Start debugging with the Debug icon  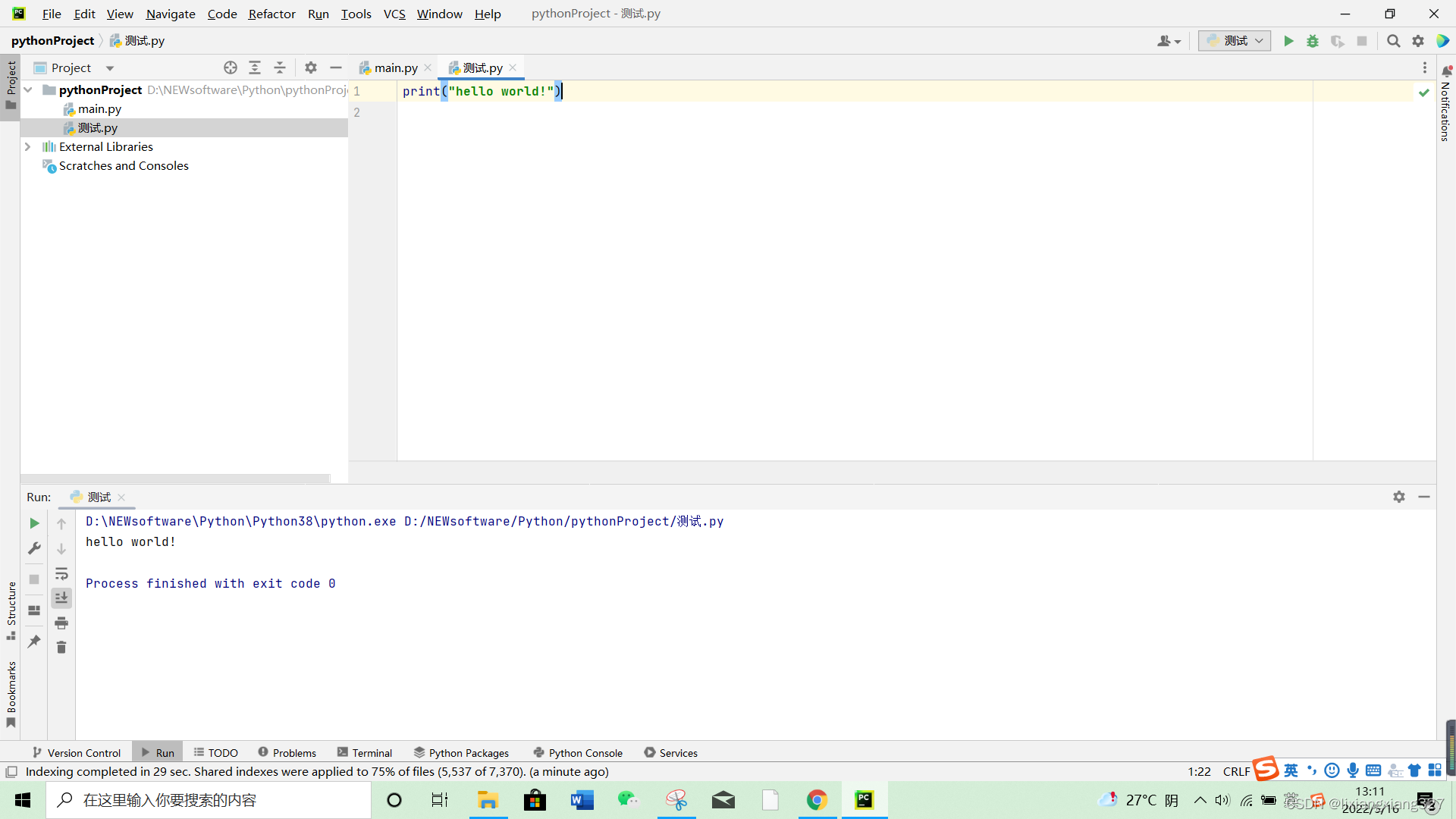1313,41
